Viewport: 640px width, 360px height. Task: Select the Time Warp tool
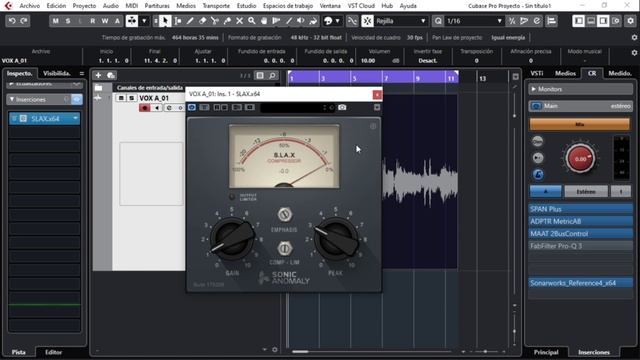click(276, 21)
